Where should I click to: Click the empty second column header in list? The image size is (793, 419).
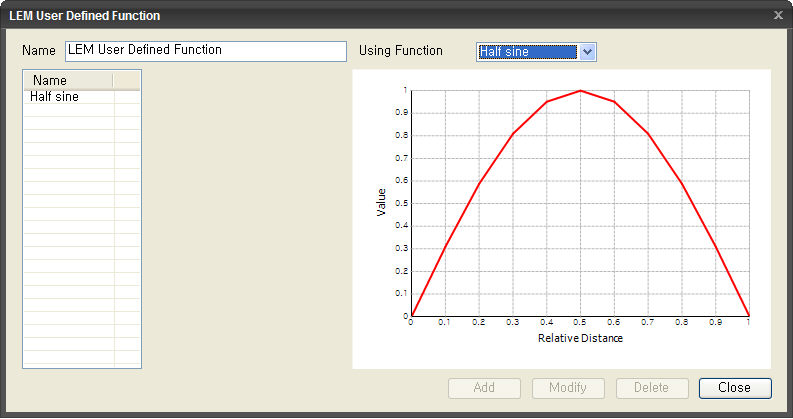pos(127,80)
